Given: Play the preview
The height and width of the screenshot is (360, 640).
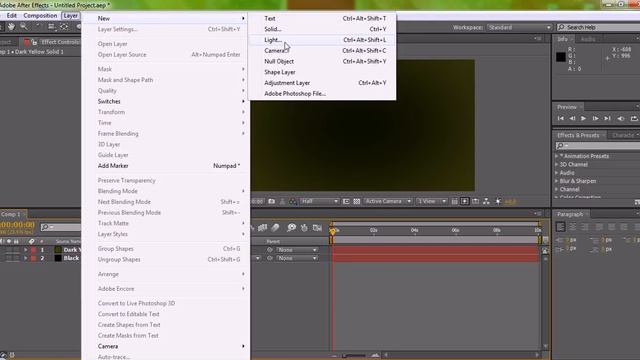Looking at the screenshot, I should (x=584, y=118).
